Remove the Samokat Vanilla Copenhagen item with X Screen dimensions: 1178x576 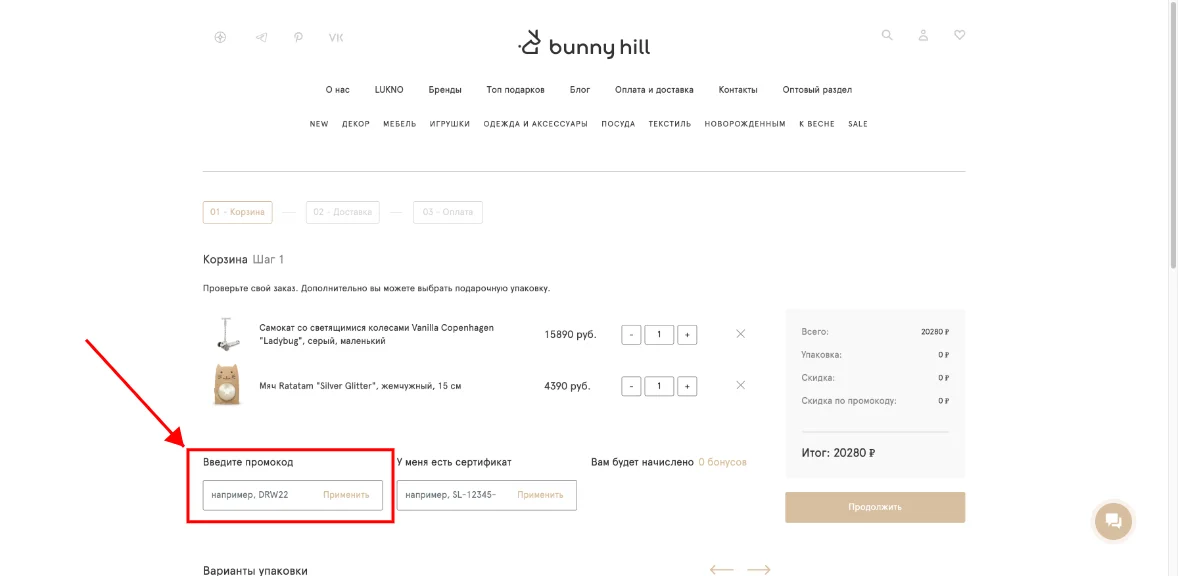[x=740, y=334]
